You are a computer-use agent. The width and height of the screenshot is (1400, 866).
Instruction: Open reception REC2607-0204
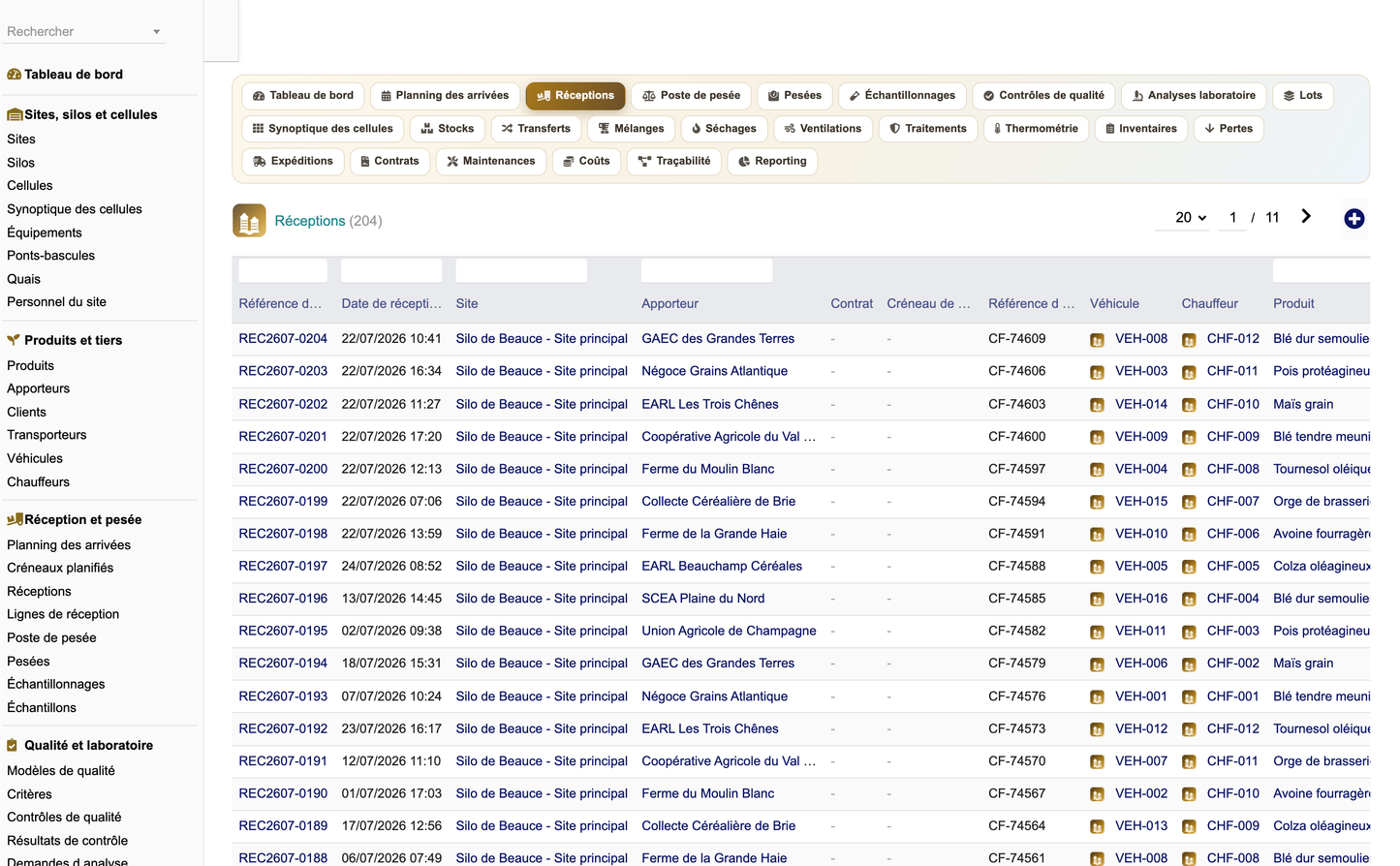pos(283,339)
